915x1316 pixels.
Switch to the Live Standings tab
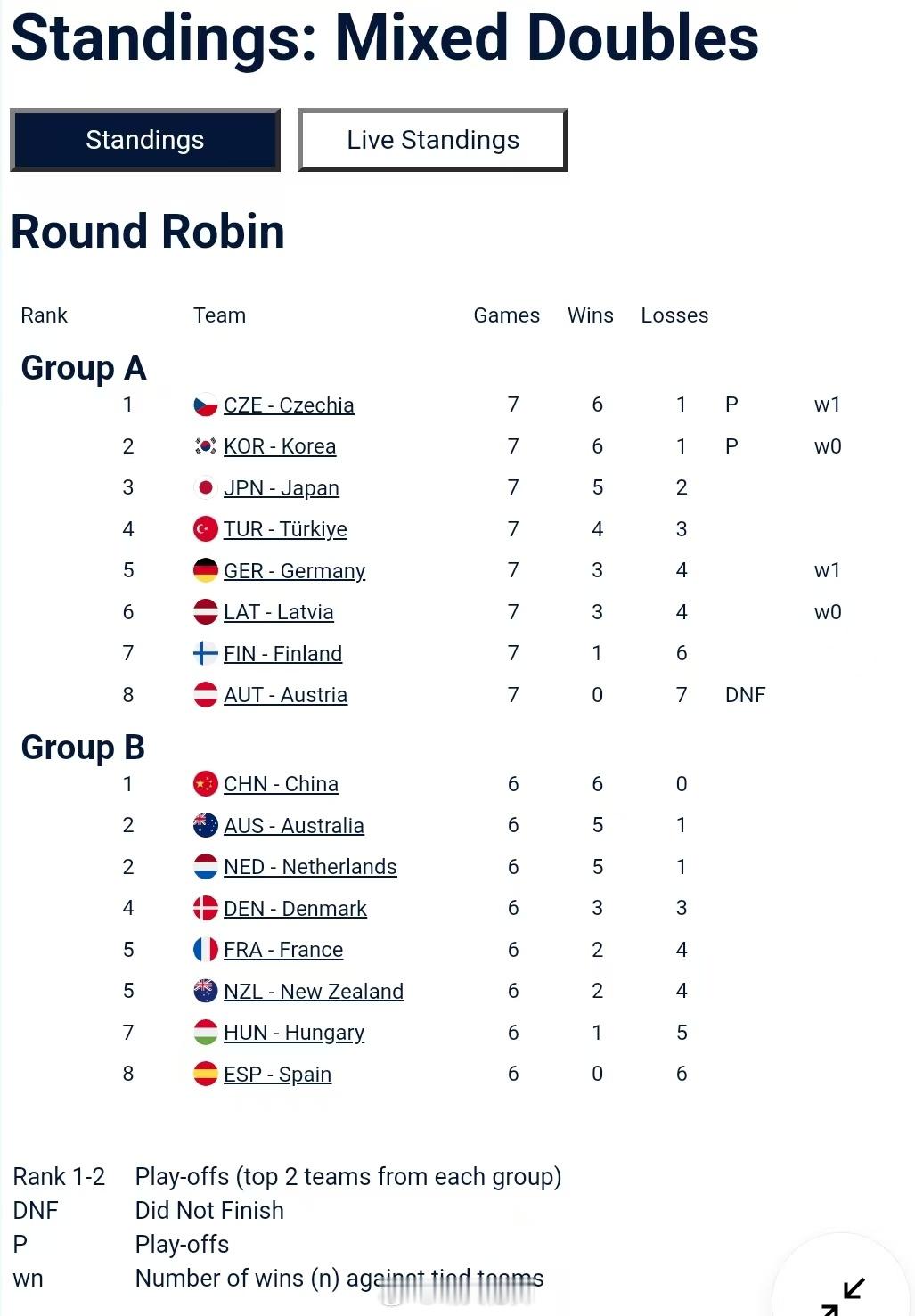tap(433, 140)
